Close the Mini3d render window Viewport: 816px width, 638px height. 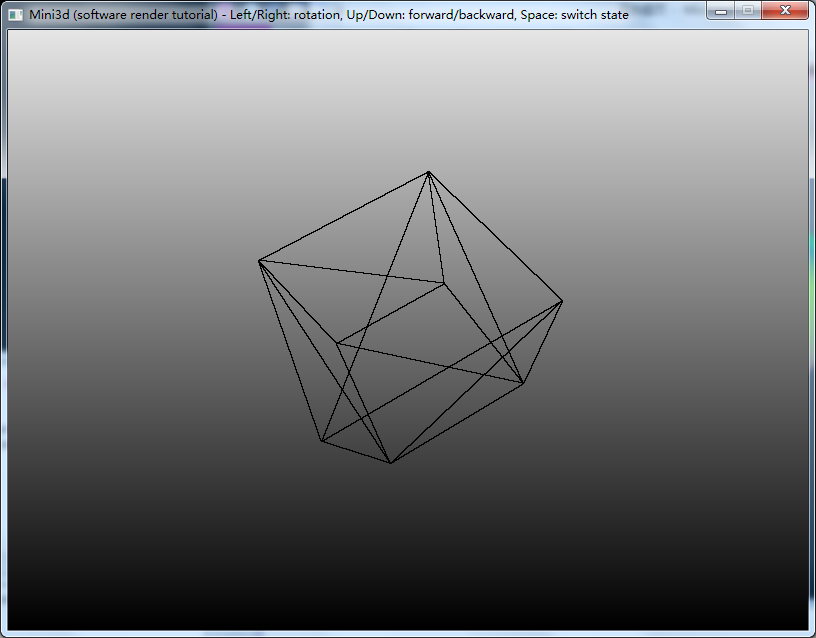tap(786, 11)
